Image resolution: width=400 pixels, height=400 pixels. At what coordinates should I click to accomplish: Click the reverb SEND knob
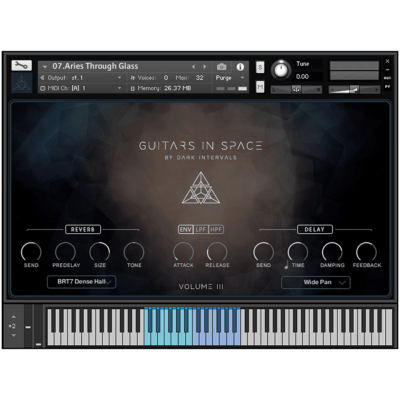point(31,252)
